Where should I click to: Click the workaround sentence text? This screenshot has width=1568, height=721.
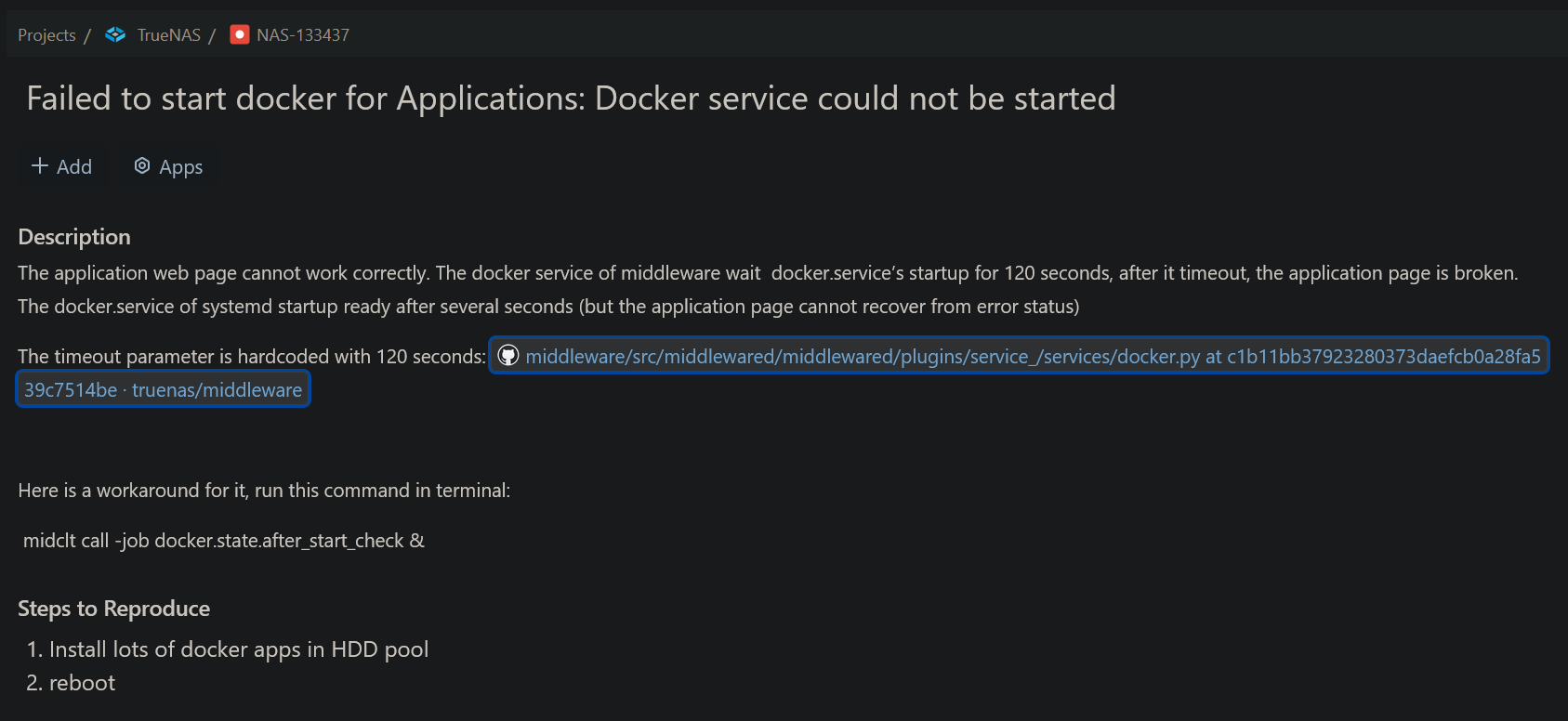click(264, 491)
